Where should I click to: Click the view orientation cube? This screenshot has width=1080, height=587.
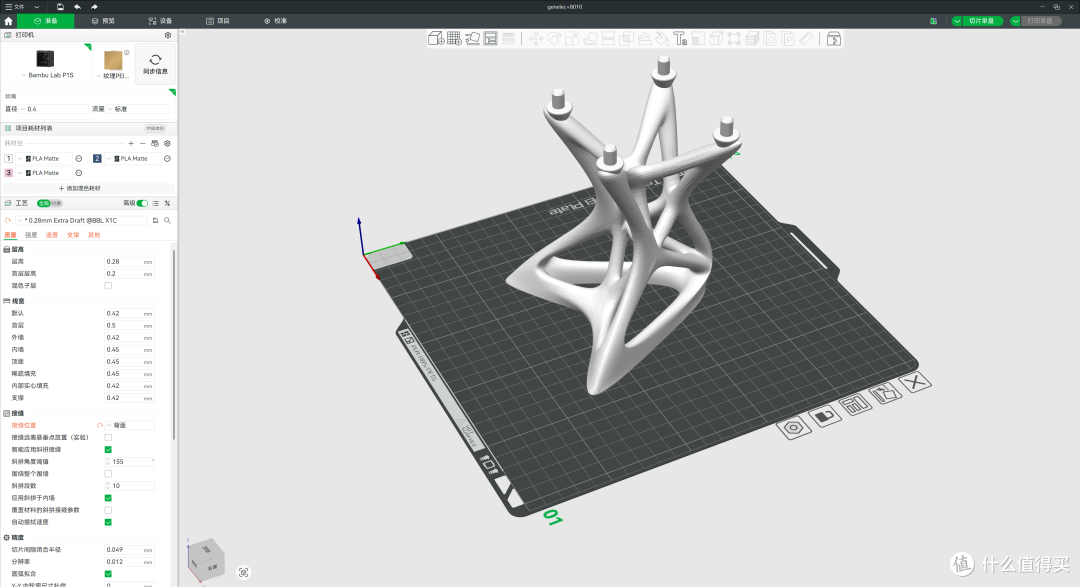[206, 559]
